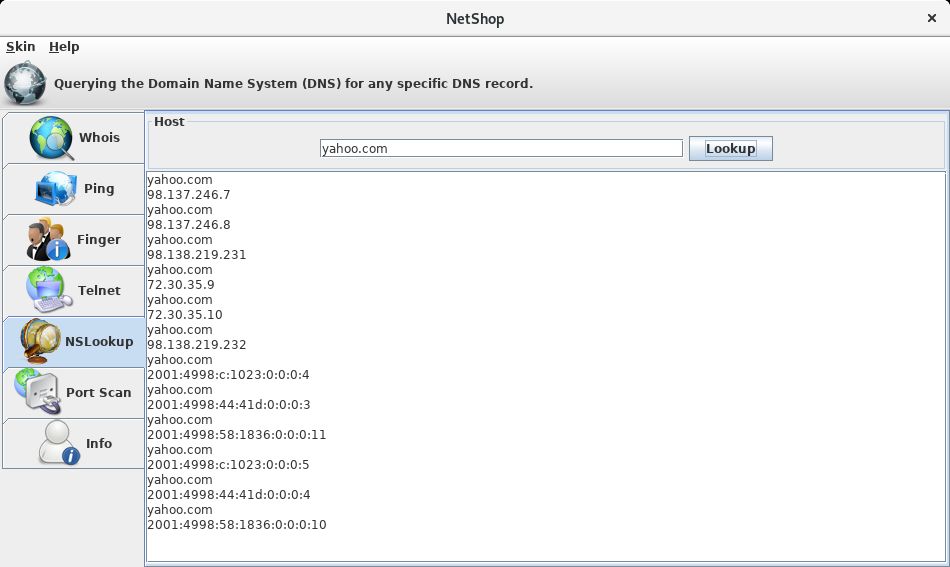950x567 pixels.
Task: Select IPv6 line 2001:4998:c:1023:0:0:0:5
Action: point(228,465)
